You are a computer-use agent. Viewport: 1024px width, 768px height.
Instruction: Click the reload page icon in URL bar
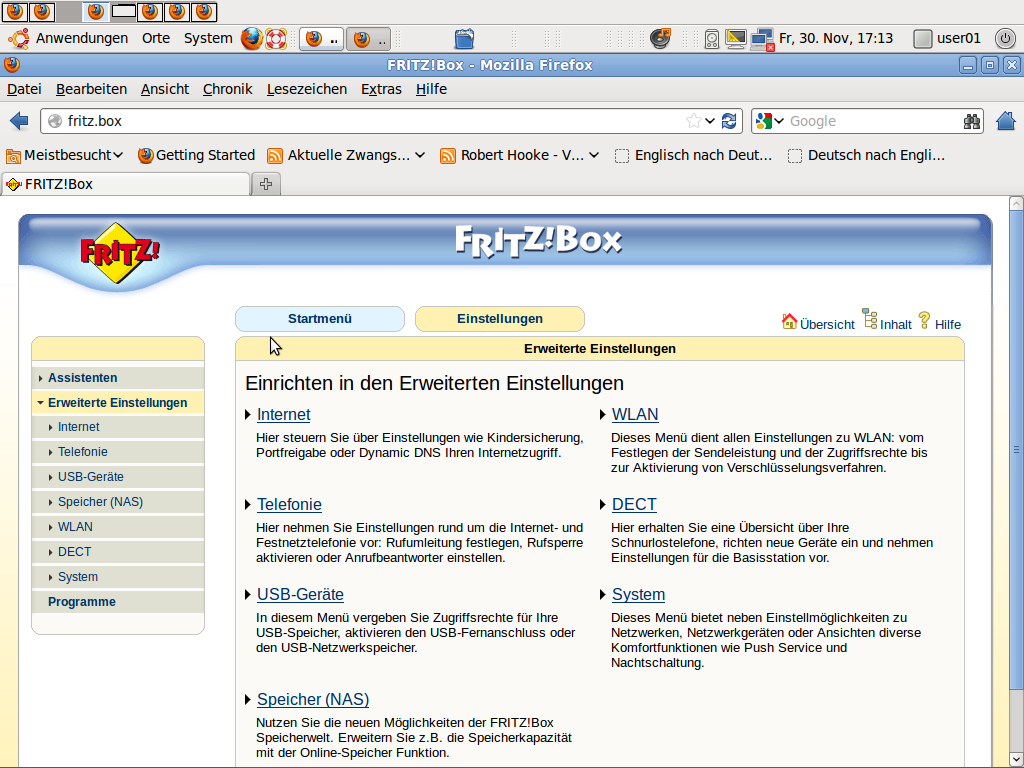click(x=730, y=121)
